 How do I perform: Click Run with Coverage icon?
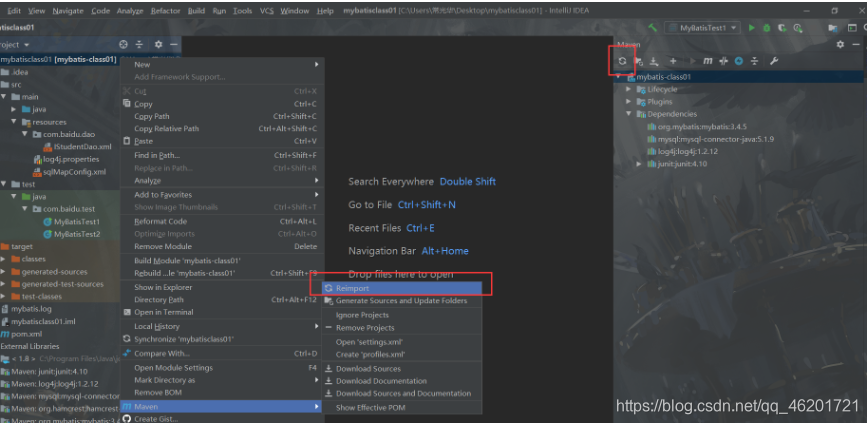tap(782, 28)
